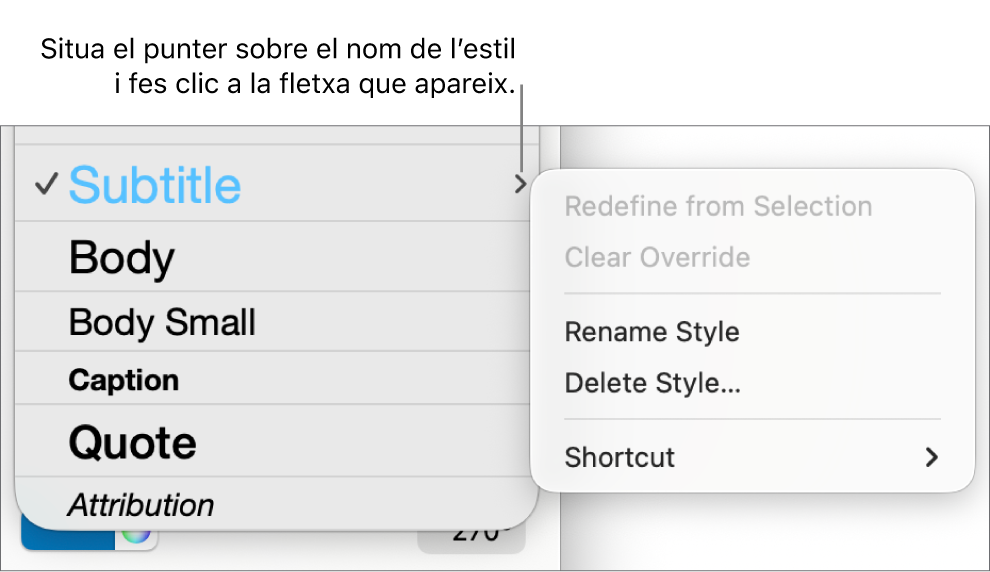Select Clear Override menu item
990x572 pixels.
[657, 257]
